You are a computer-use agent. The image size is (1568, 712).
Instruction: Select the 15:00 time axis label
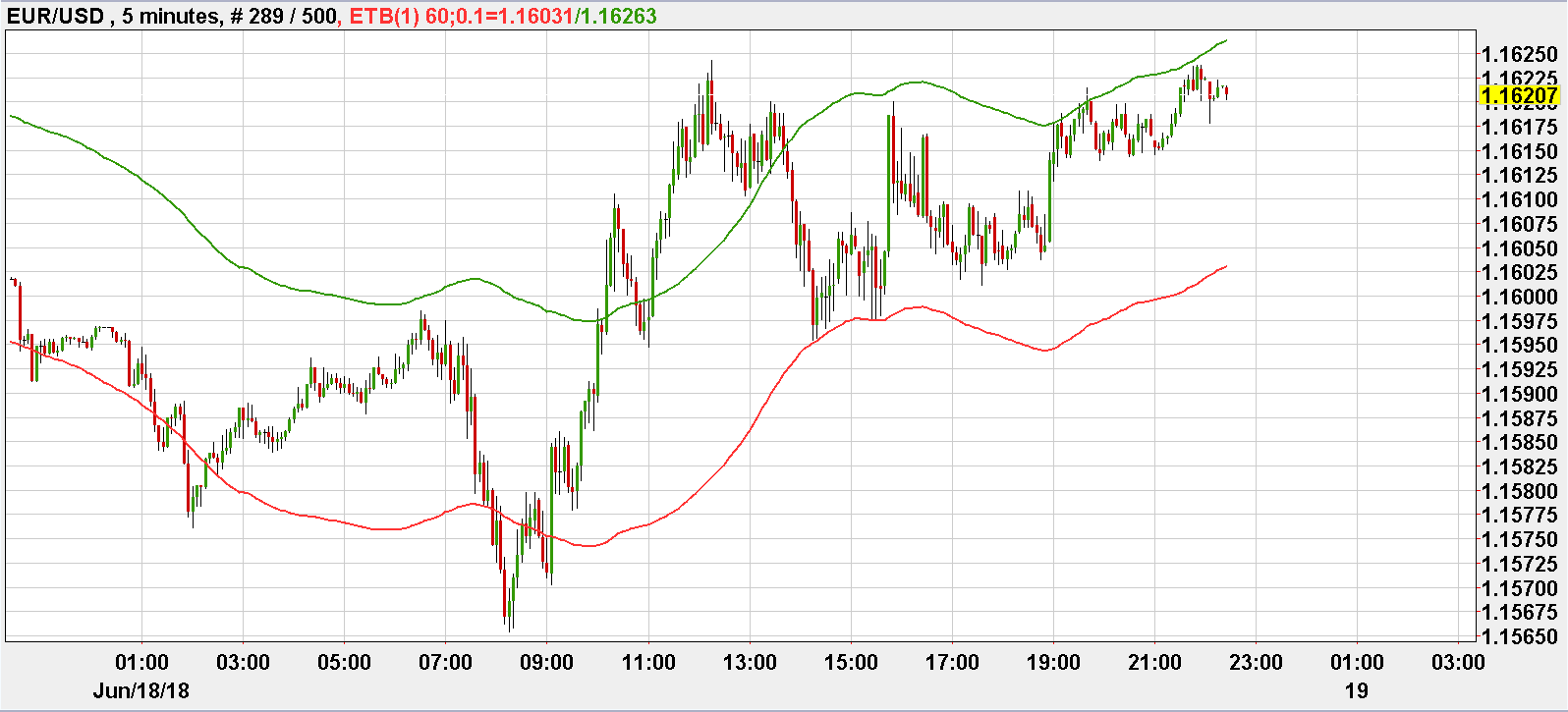[851, 662]
